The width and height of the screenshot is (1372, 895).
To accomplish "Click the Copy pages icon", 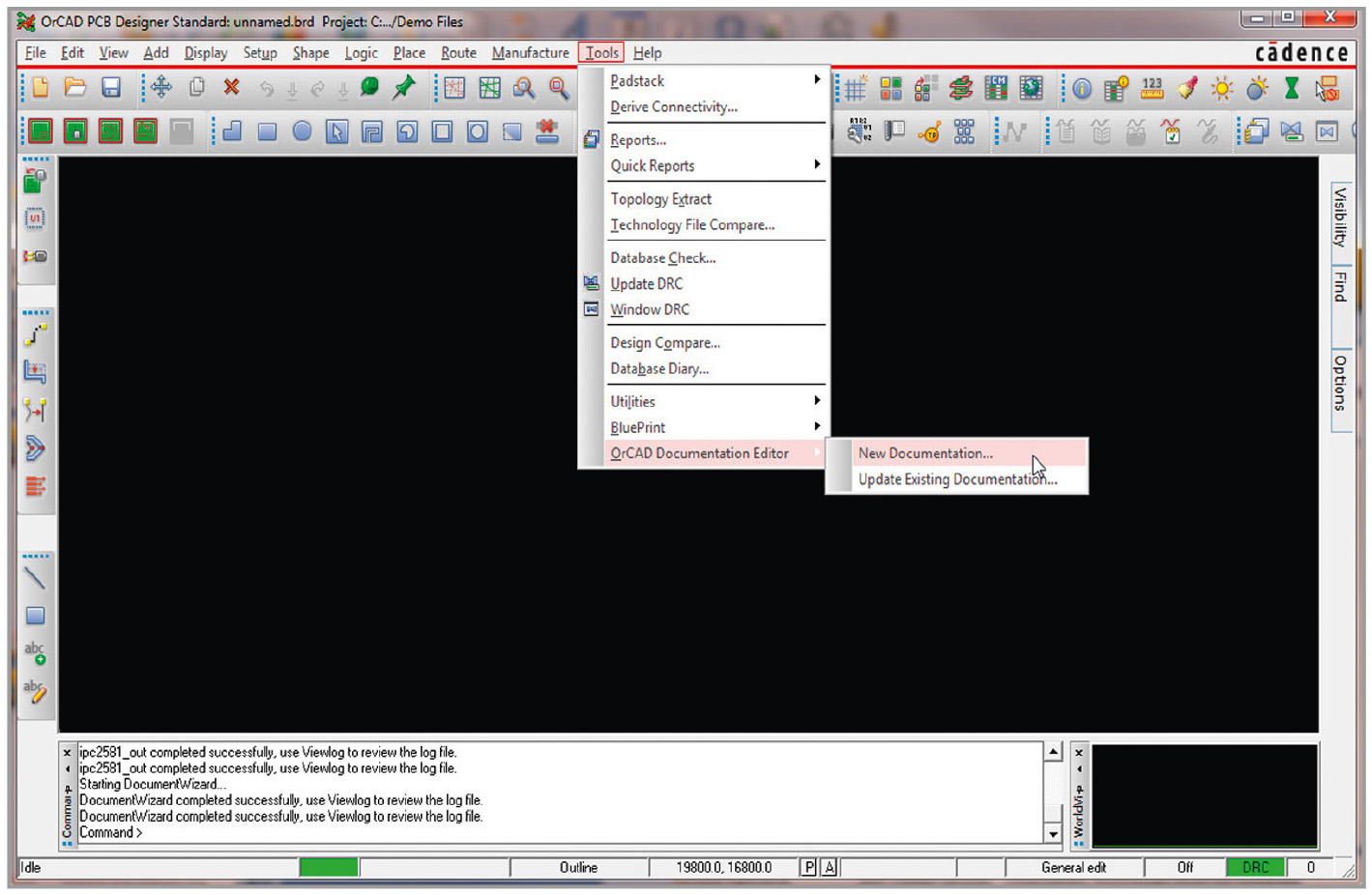I will pyautogui.click(x=197, y=88).
